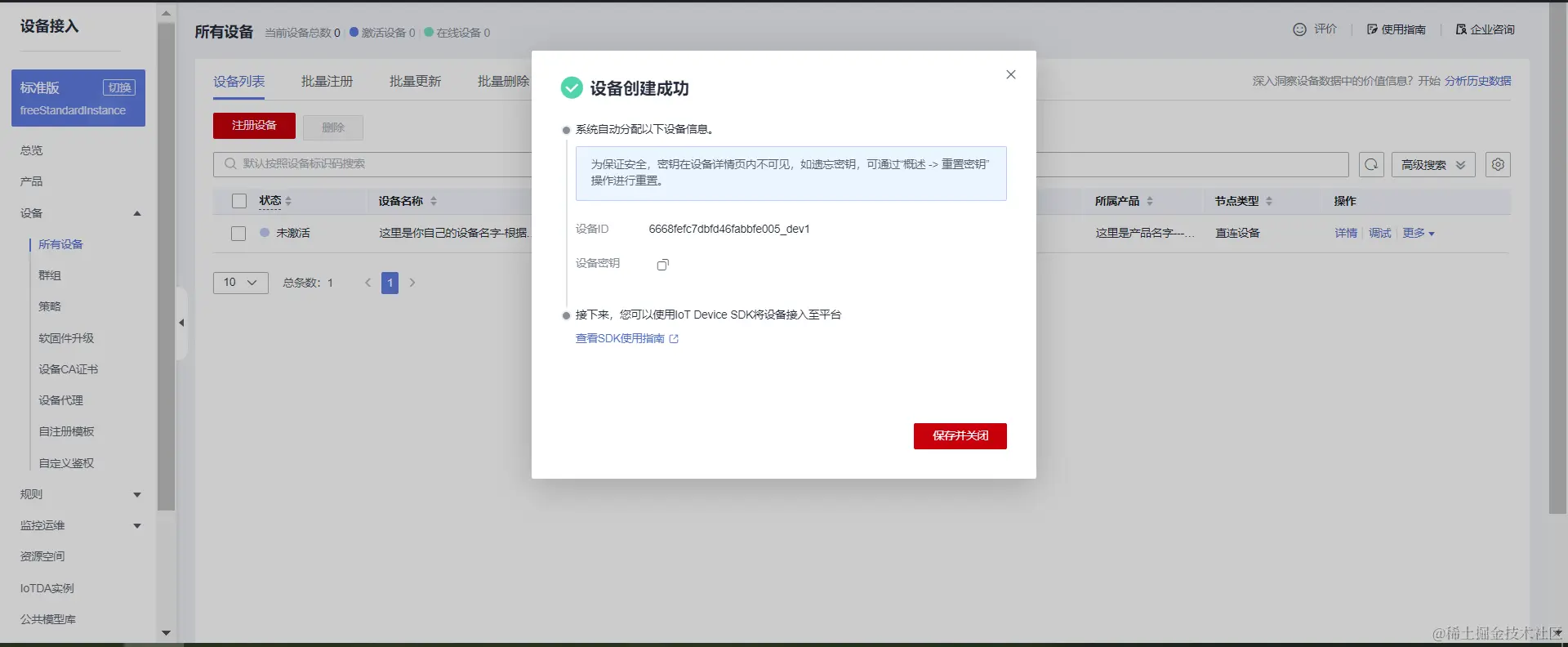Open the 查看SDK使用指南 link
The image size is (1568, 647).
pyautogui.click(x=620, y=339)
